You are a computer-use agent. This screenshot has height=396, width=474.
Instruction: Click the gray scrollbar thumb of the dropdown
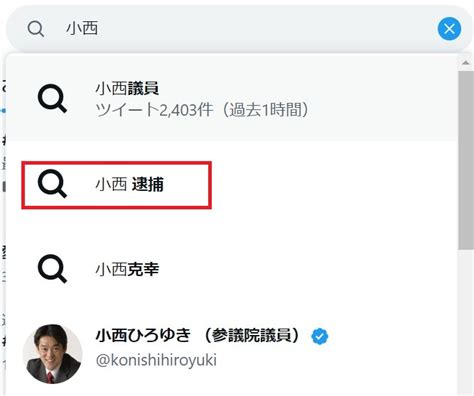click(466, 160)
